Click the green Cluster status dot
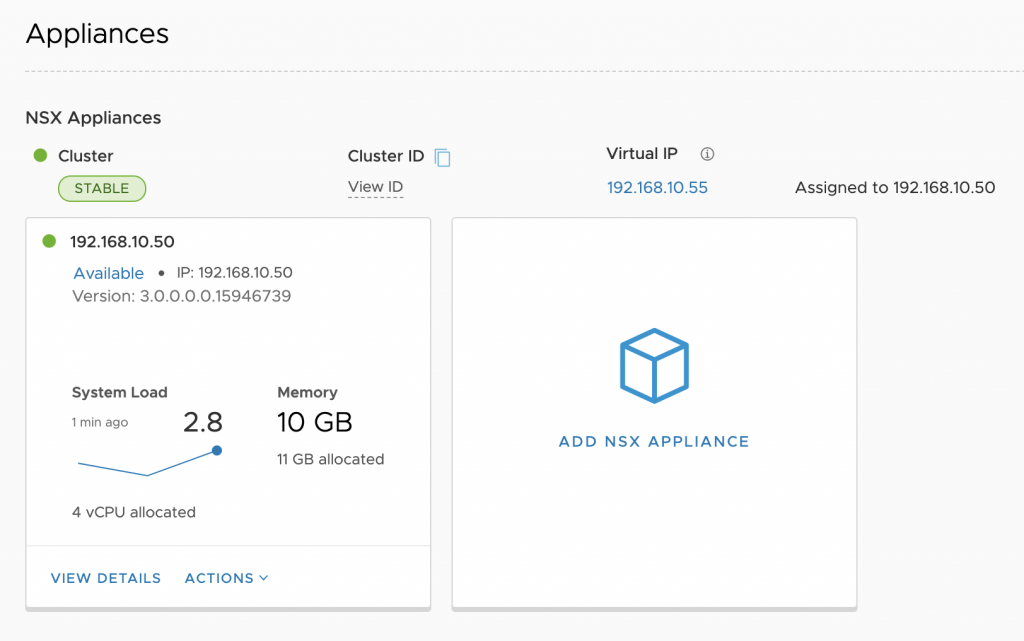This screenshot has width=1024, height=641. tap(40, 155)
